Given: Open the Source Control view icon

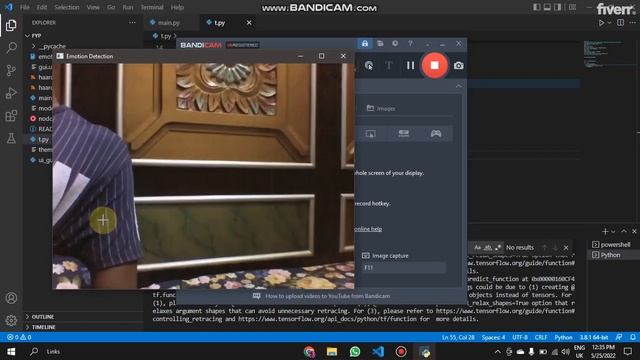Looking at the screenshot, I should 11,71.
